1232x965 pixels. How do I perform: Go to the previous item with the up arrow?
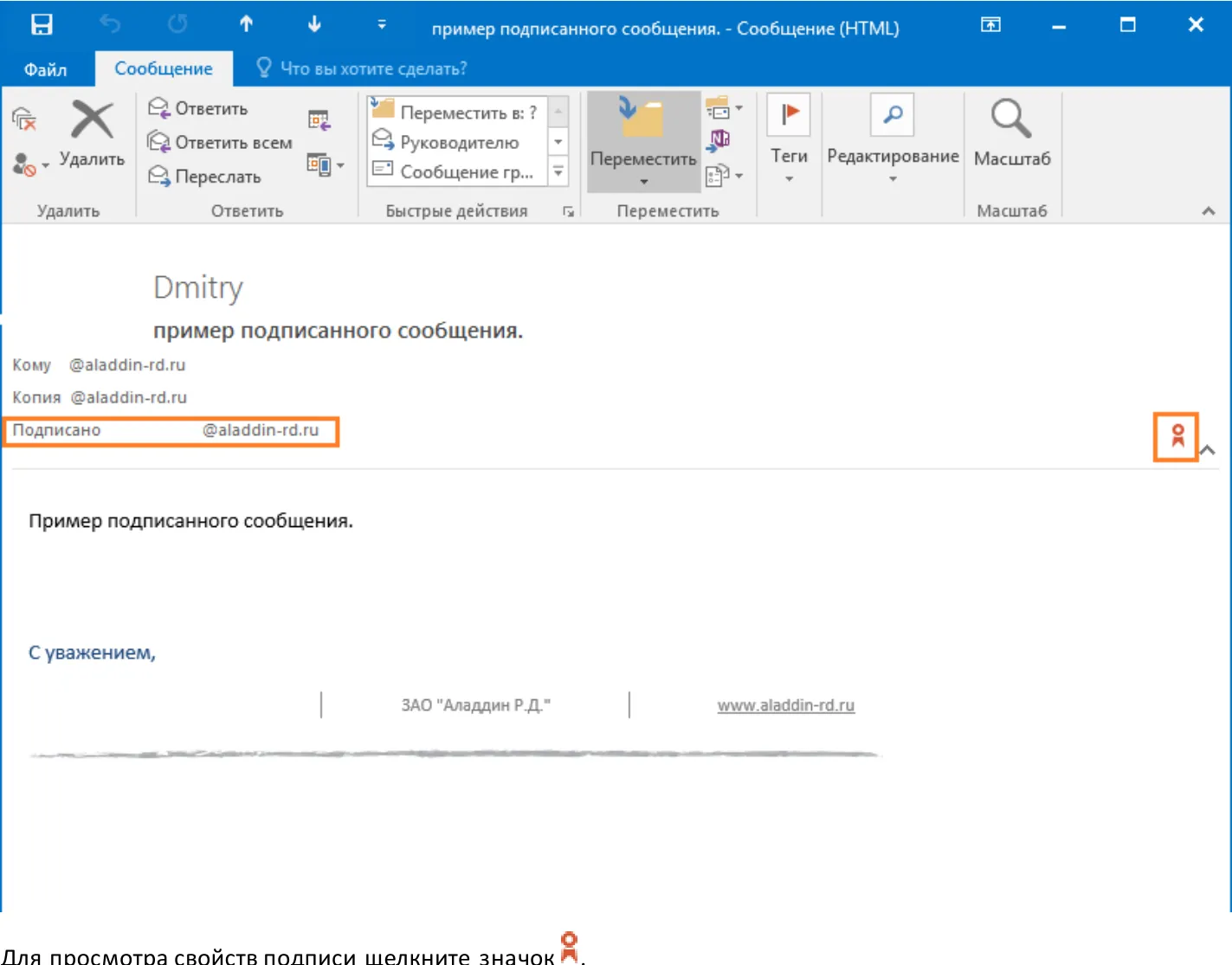point(247,24)
